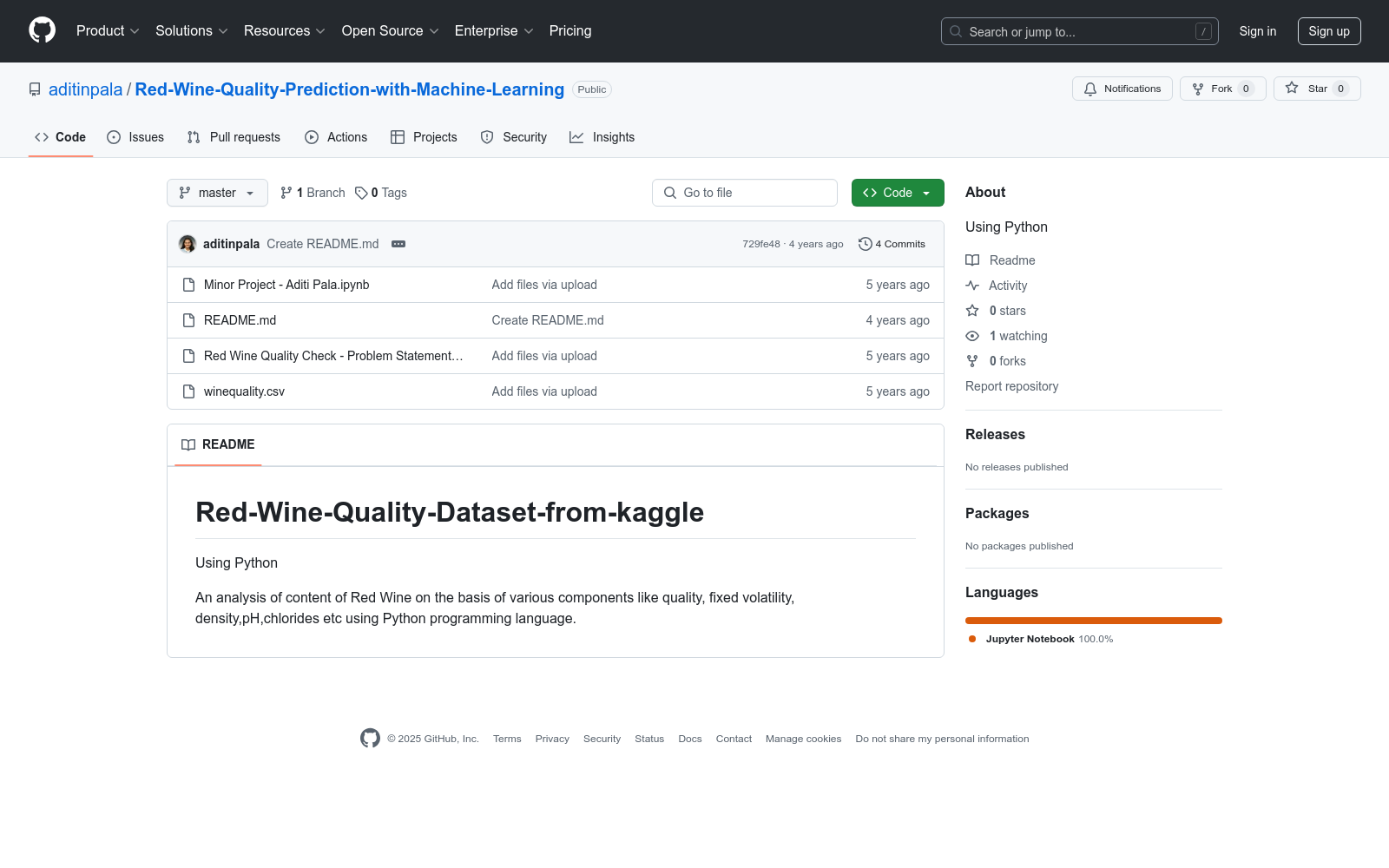The image size is (1389, 868).
Task: View the 4 Commits history
Action: point(892,244)
